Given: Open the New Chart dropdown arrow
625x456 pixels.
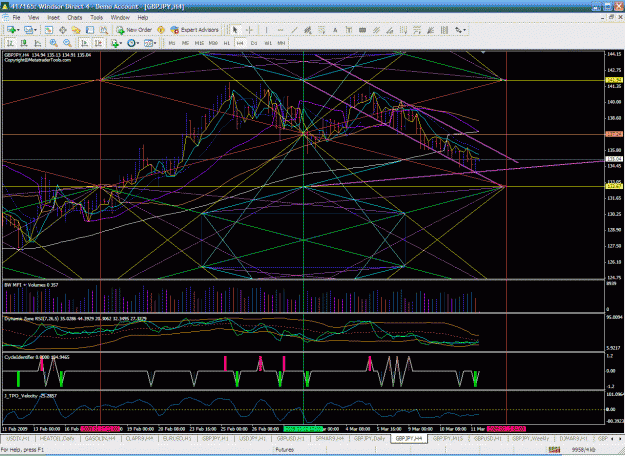Looking at the screenshot, I should (x=18, y=30).
